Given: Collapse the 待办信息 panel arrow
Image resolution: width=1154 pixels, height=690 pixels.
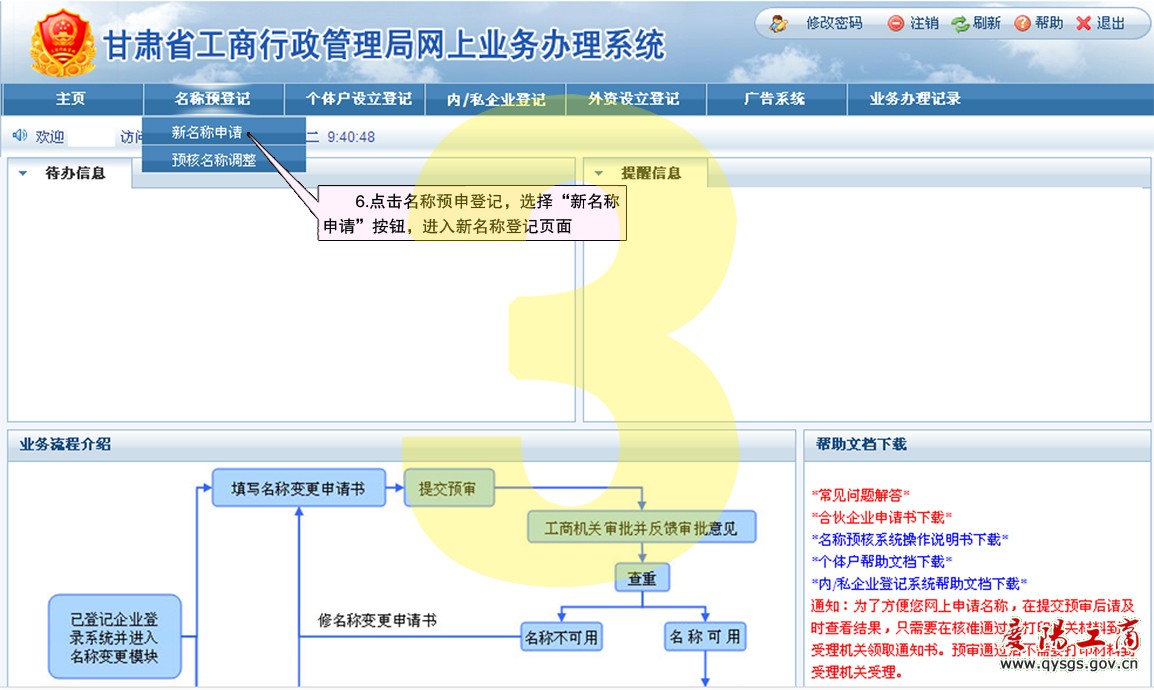Looking at the screenshot, I should [x=23, y=173].
